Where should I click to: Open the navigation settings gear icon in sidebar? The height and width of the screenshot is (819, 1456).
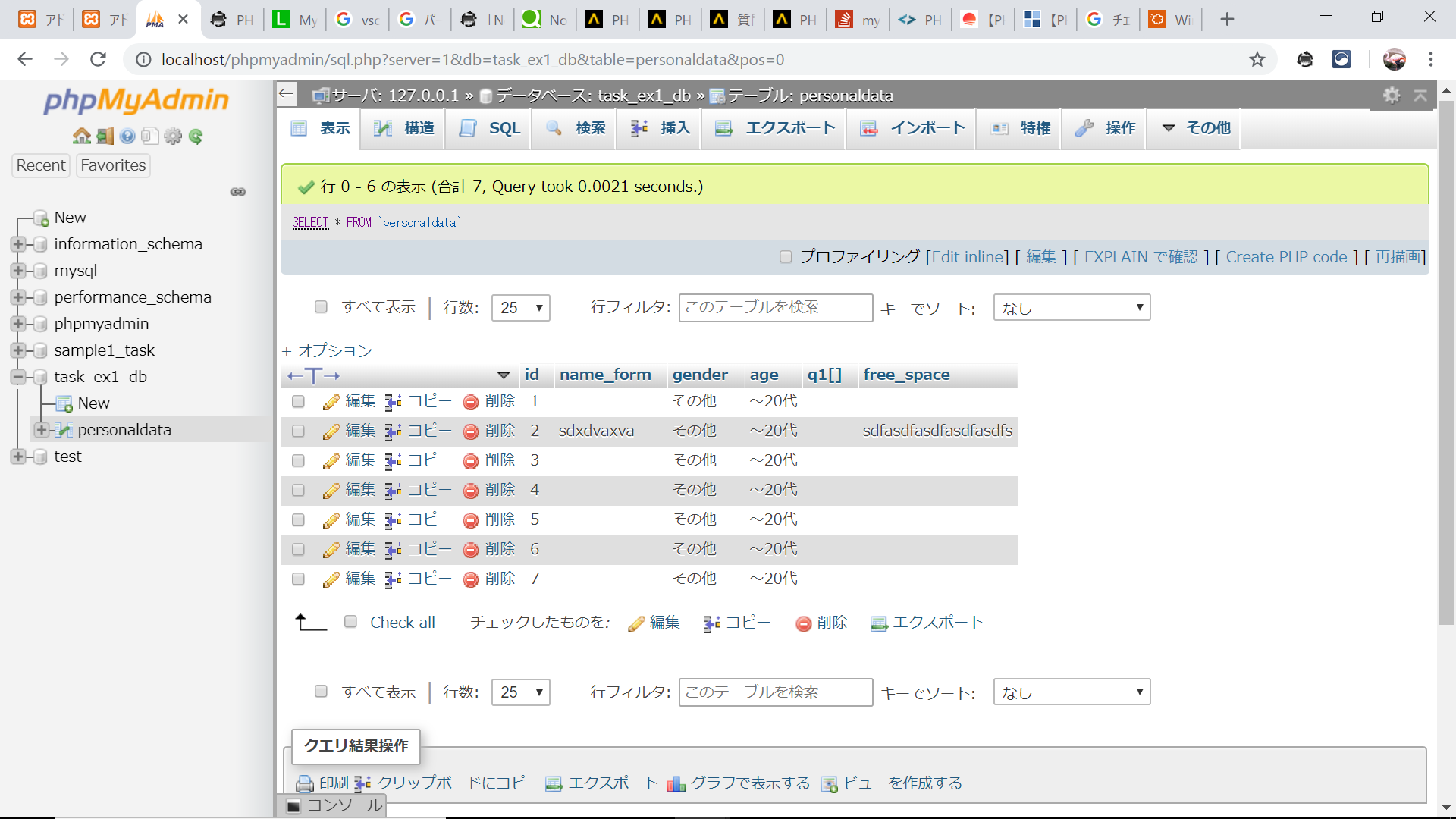point(173,136)
